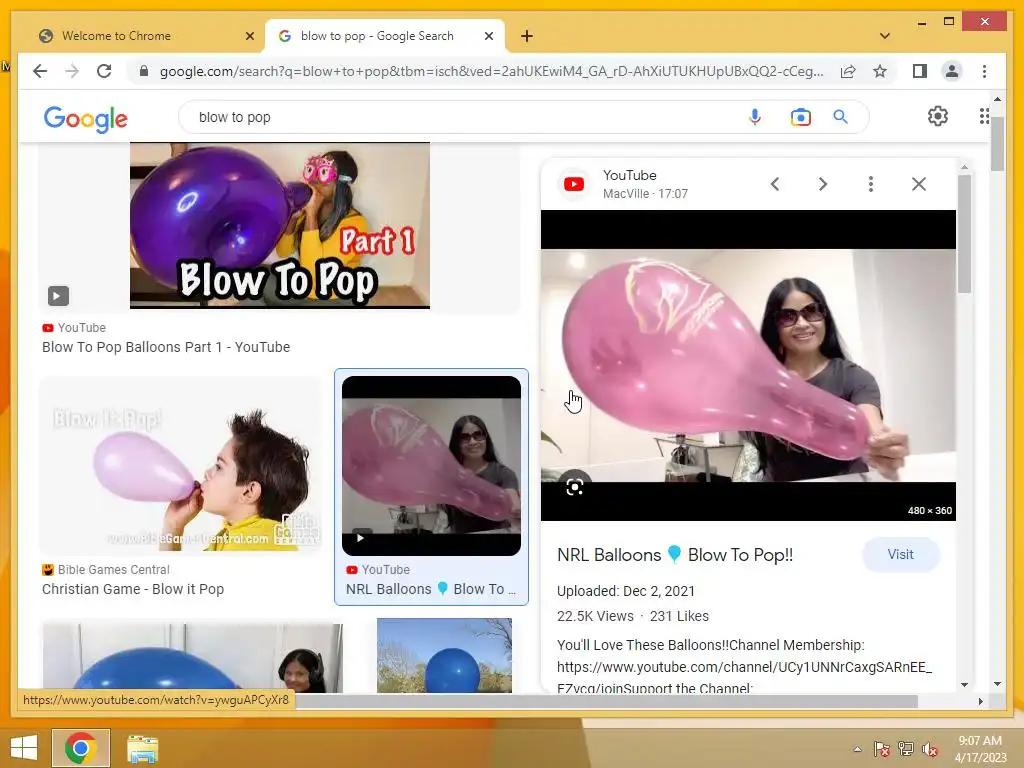
Task: Open the Windows Start menu
Action: pos(24,748)
